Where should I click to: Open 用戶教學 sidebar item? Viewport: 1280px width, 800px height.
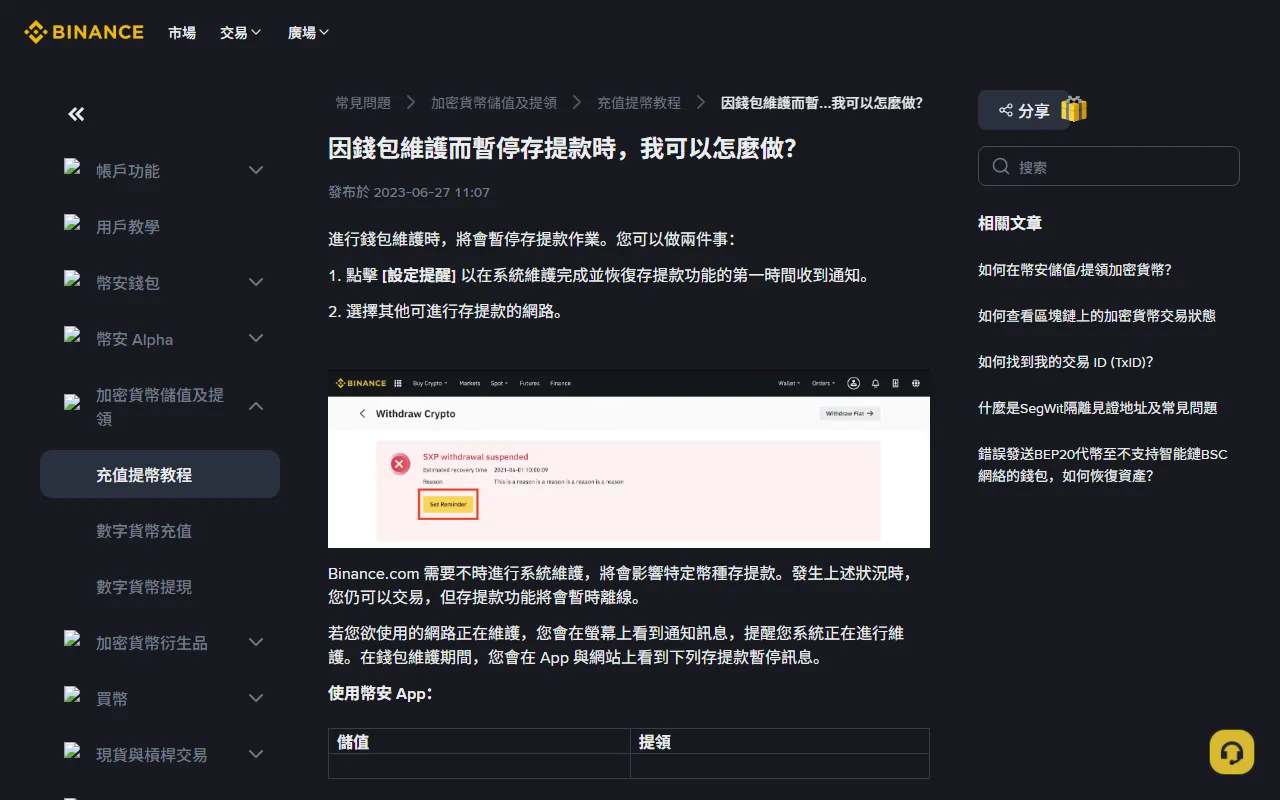pos(160,227)
